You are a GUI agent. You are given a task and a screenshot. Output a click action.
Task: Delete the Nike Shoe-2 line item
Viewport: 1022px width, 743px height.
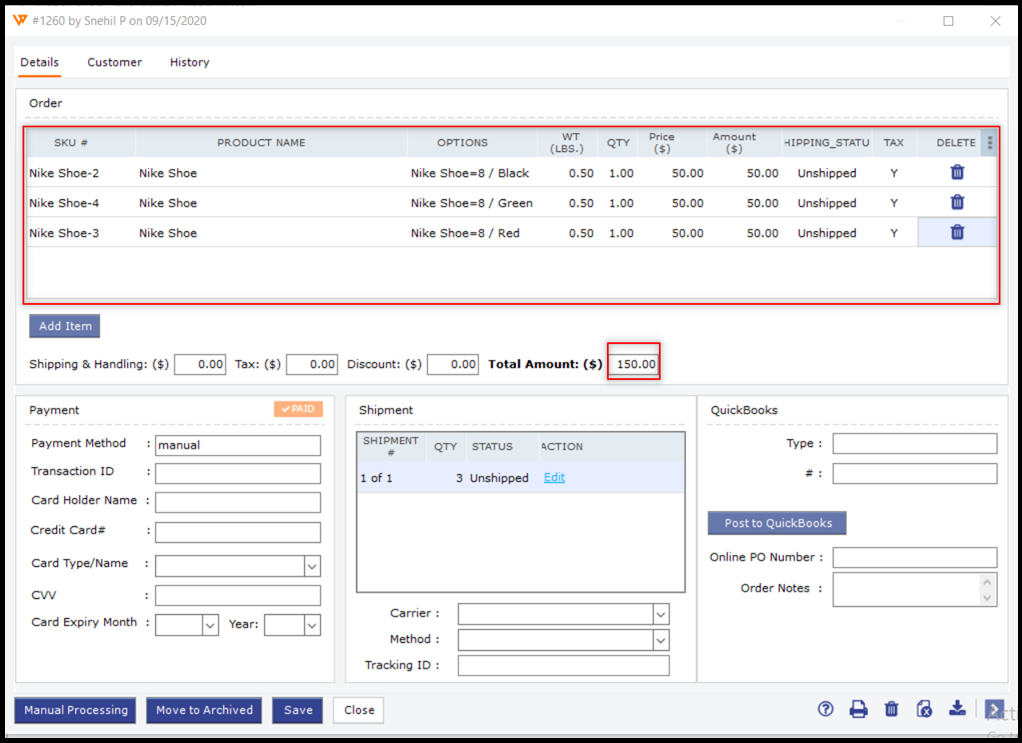coord(957,173)
